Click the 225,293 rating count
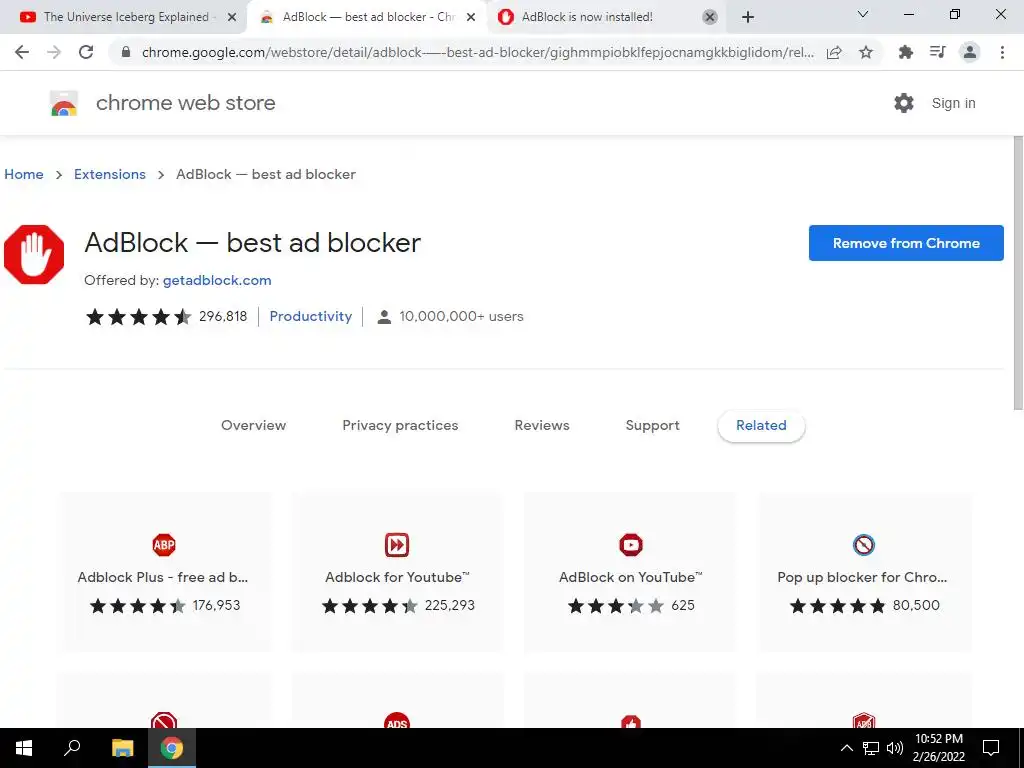The height and width of the screenshot is (768, 1024). click(x=449, y=605)
